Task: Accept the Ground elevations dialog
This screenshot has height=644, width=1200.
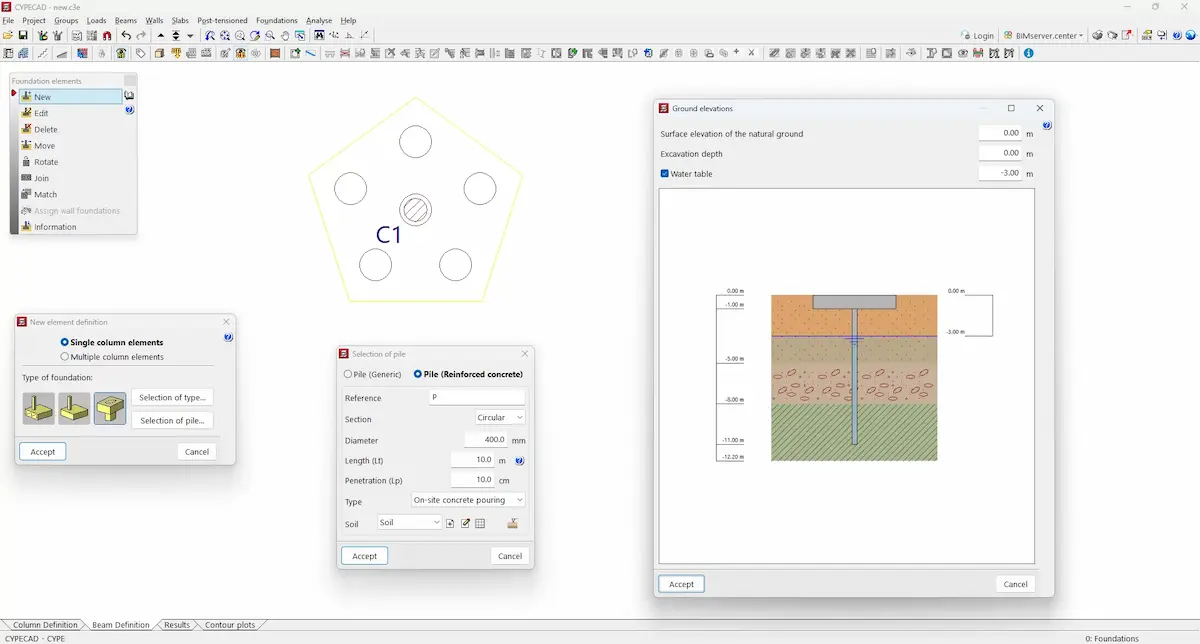Action: click(681, 584)
